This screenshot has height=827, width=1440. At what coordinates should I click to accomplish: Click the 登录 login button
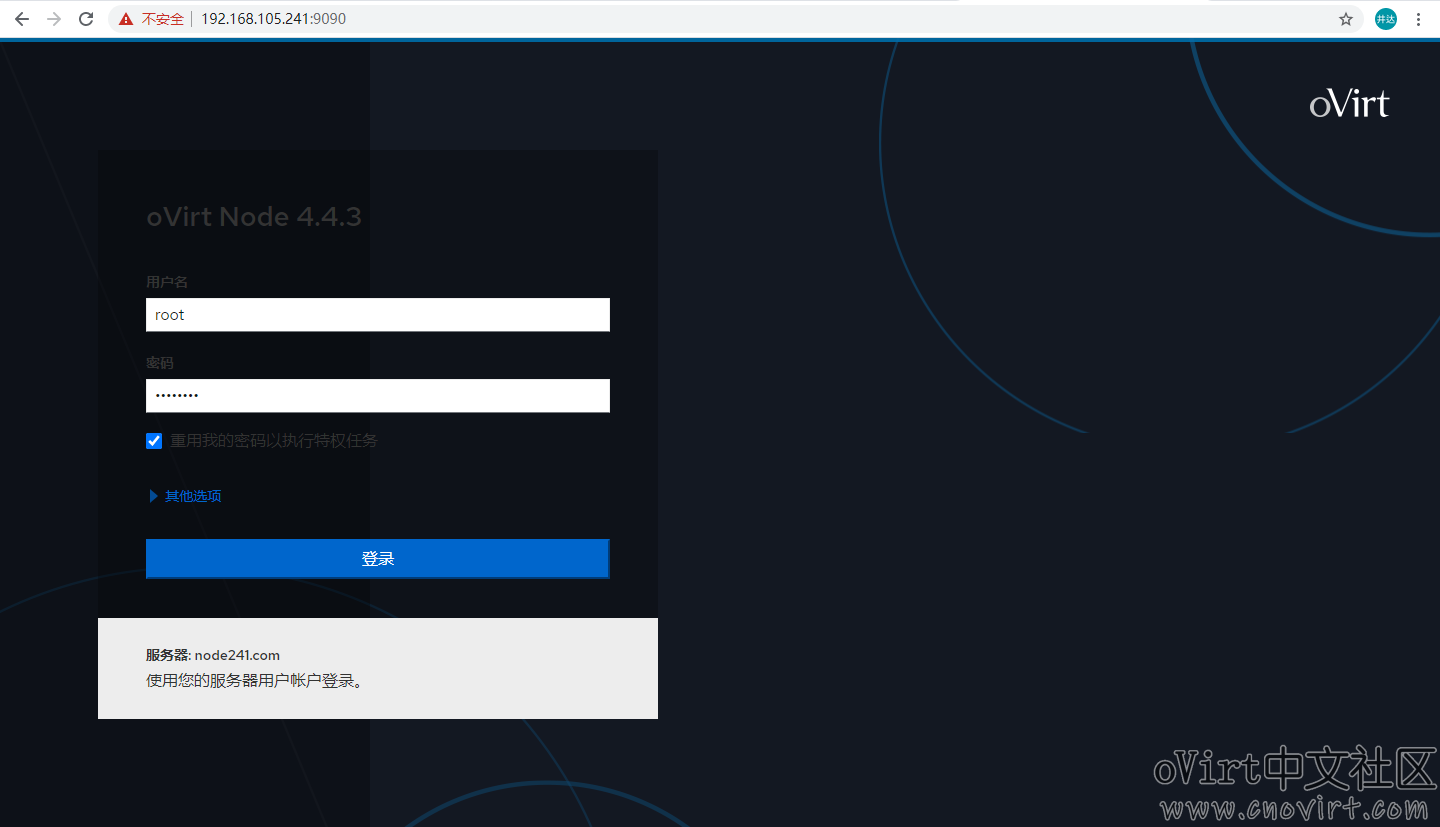tap(378, 559)
